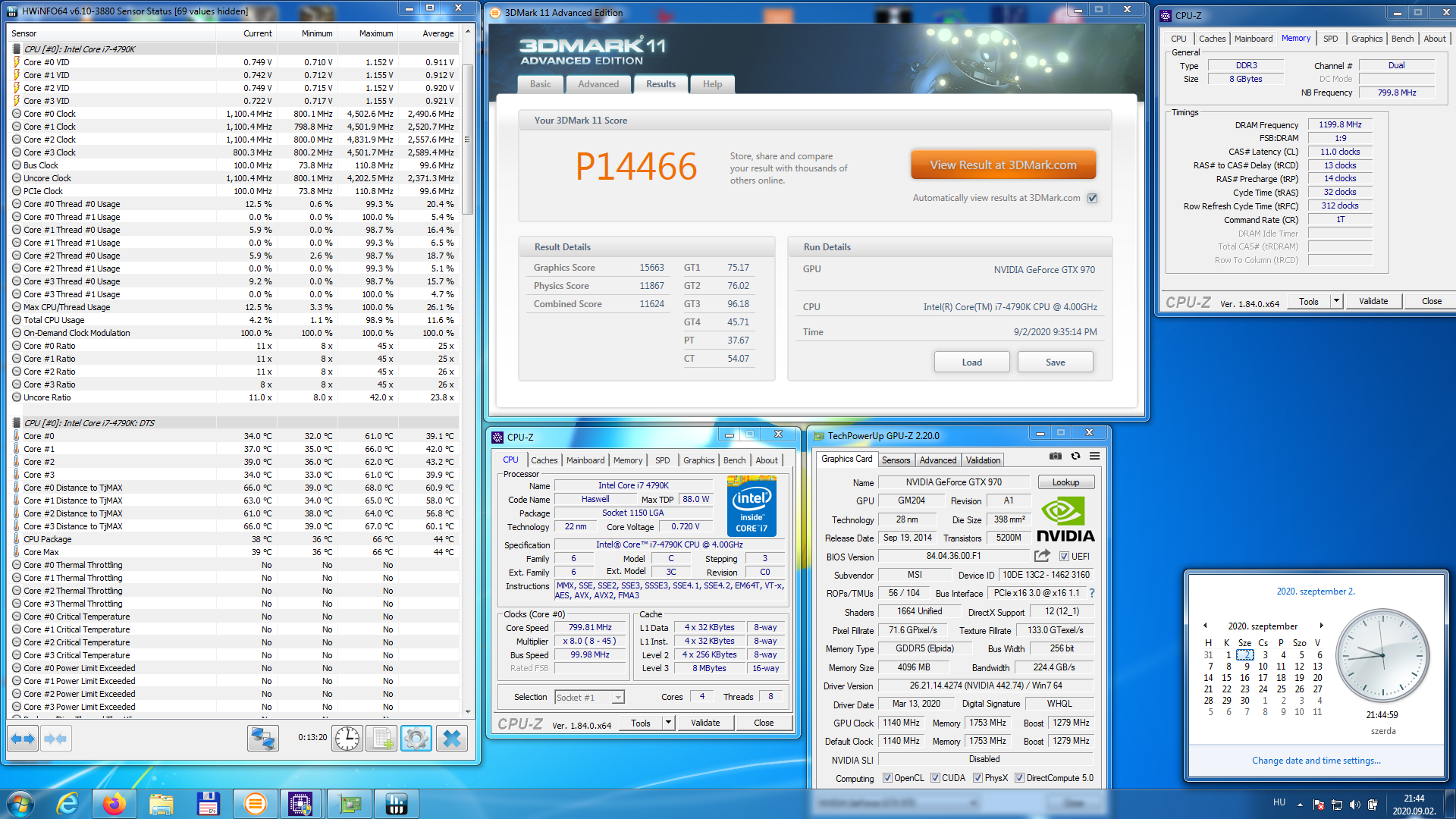1456x819 pixels.
Task: Switch to 3DMark orange taskbar icon
Action: pos(256,804)
